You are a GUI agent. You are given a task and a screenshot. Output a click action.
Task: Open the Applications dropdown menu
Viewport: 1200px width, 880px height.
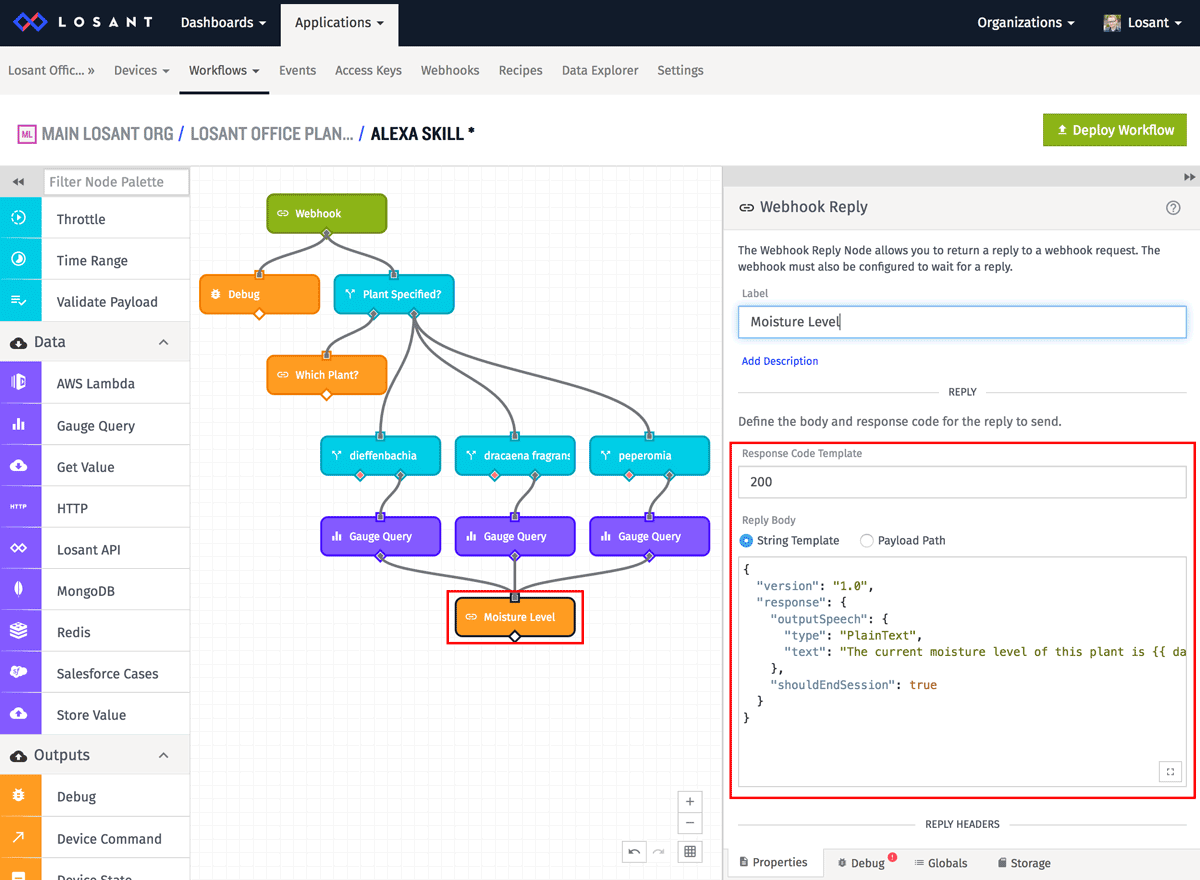tap(339, 23)
